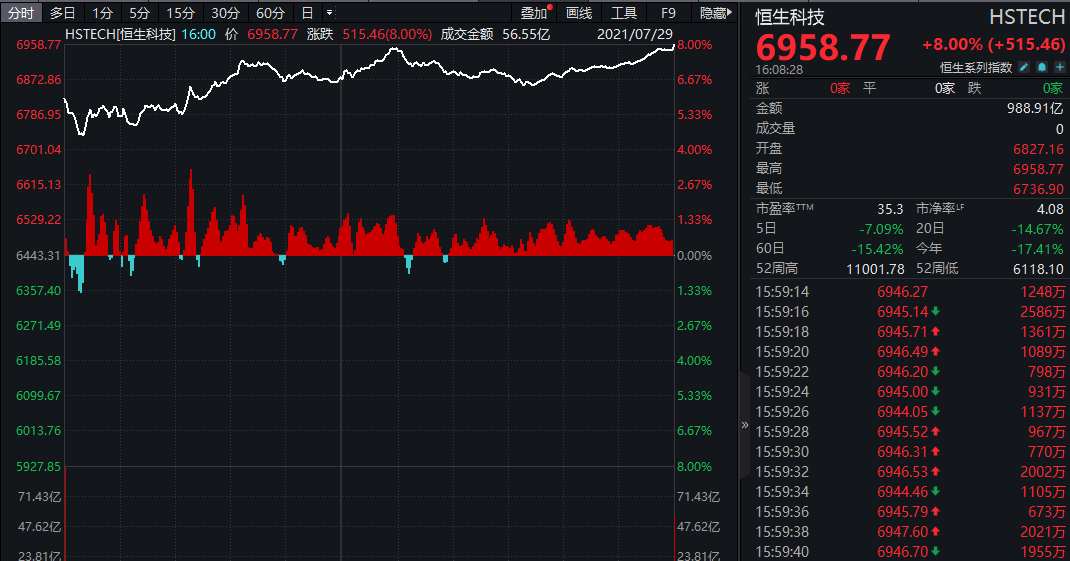Click the 市净率 value 4.08
This screenshot has width=1070, height=561.
pos(1050,209)
